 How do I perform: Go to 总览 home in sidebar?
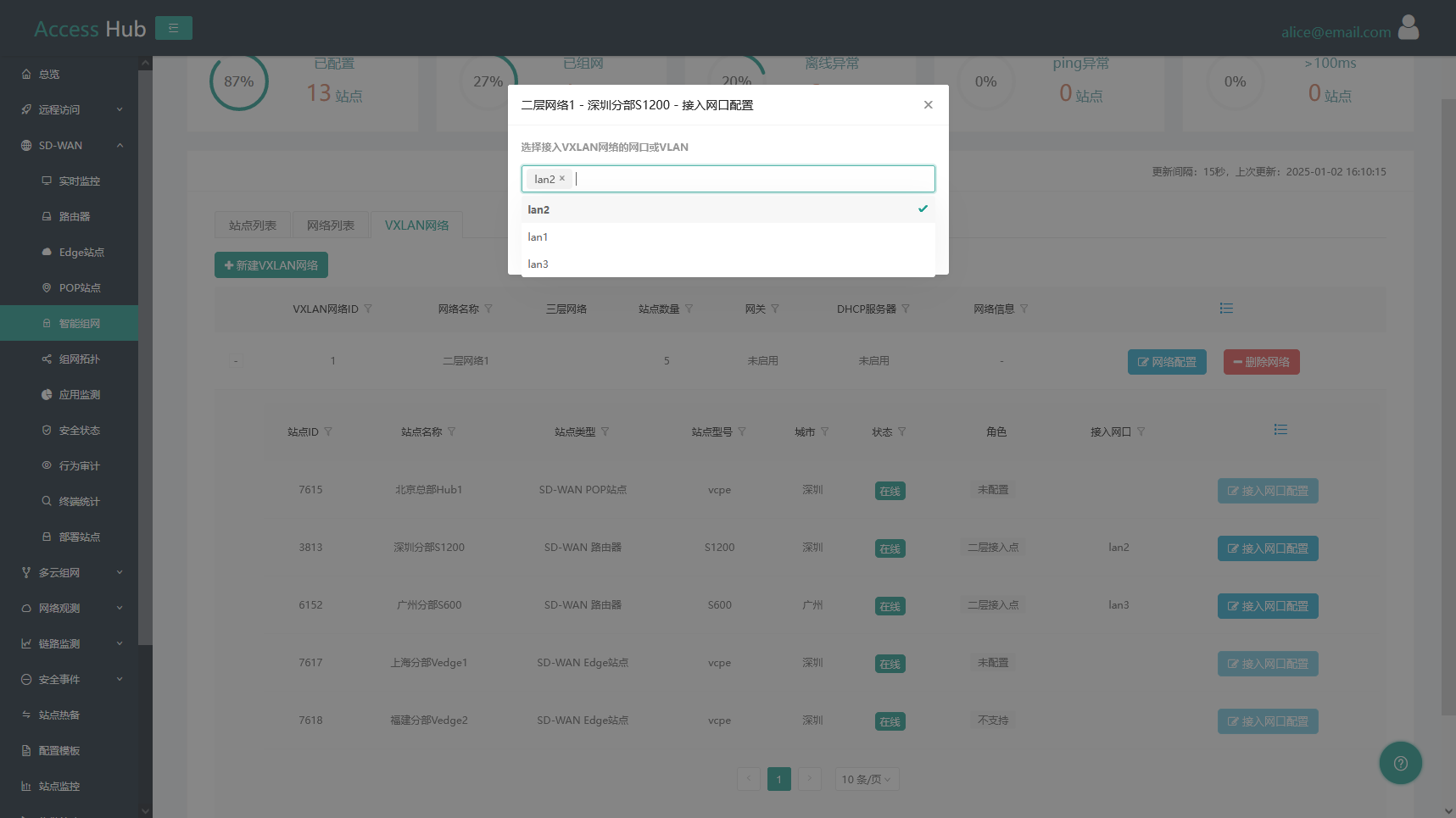pyautogui.click(x=69, y=75)
